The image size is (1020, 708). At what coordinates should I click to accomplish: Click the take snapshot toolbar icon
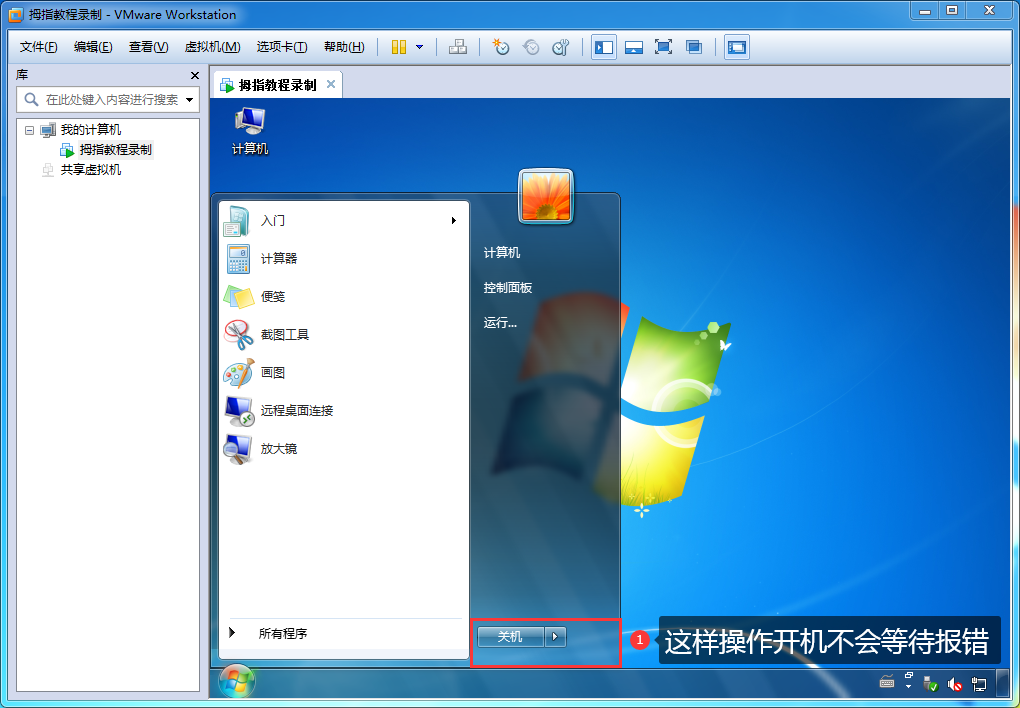(501, 47)
